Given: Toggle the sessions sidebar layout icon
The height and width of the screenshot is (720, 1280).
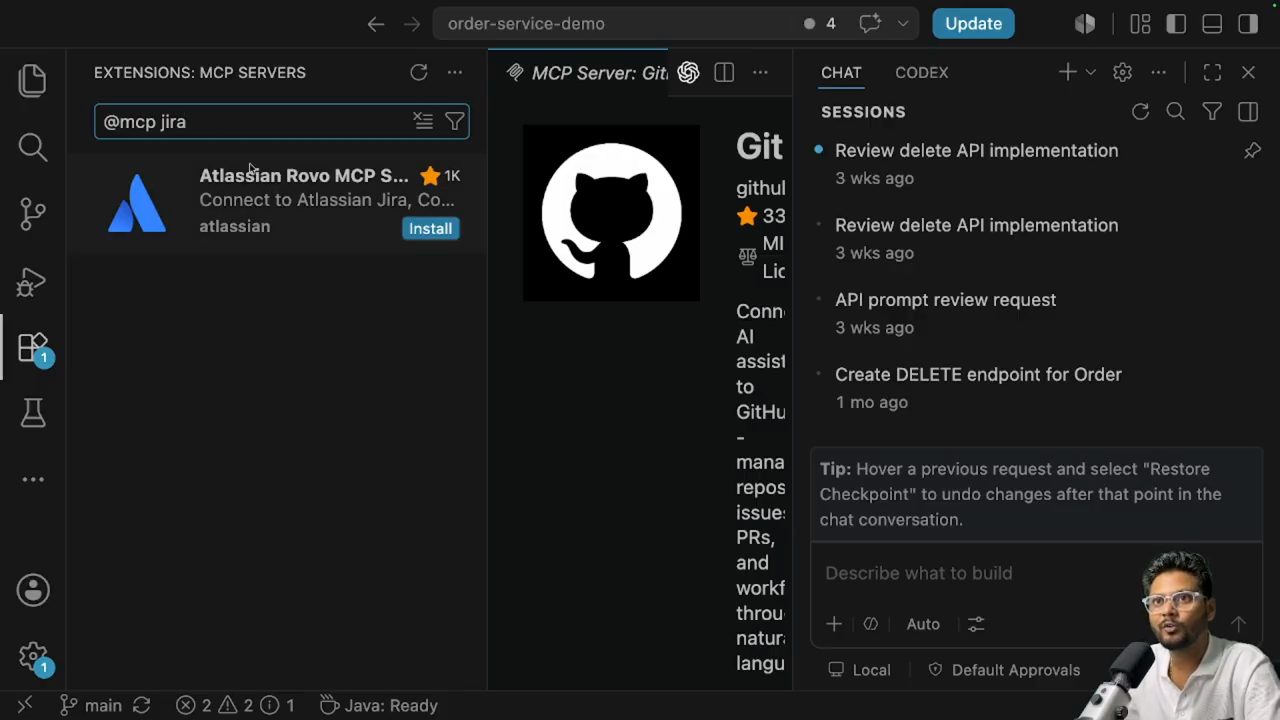Looking at the screenshot, I should coord(1248,112).
